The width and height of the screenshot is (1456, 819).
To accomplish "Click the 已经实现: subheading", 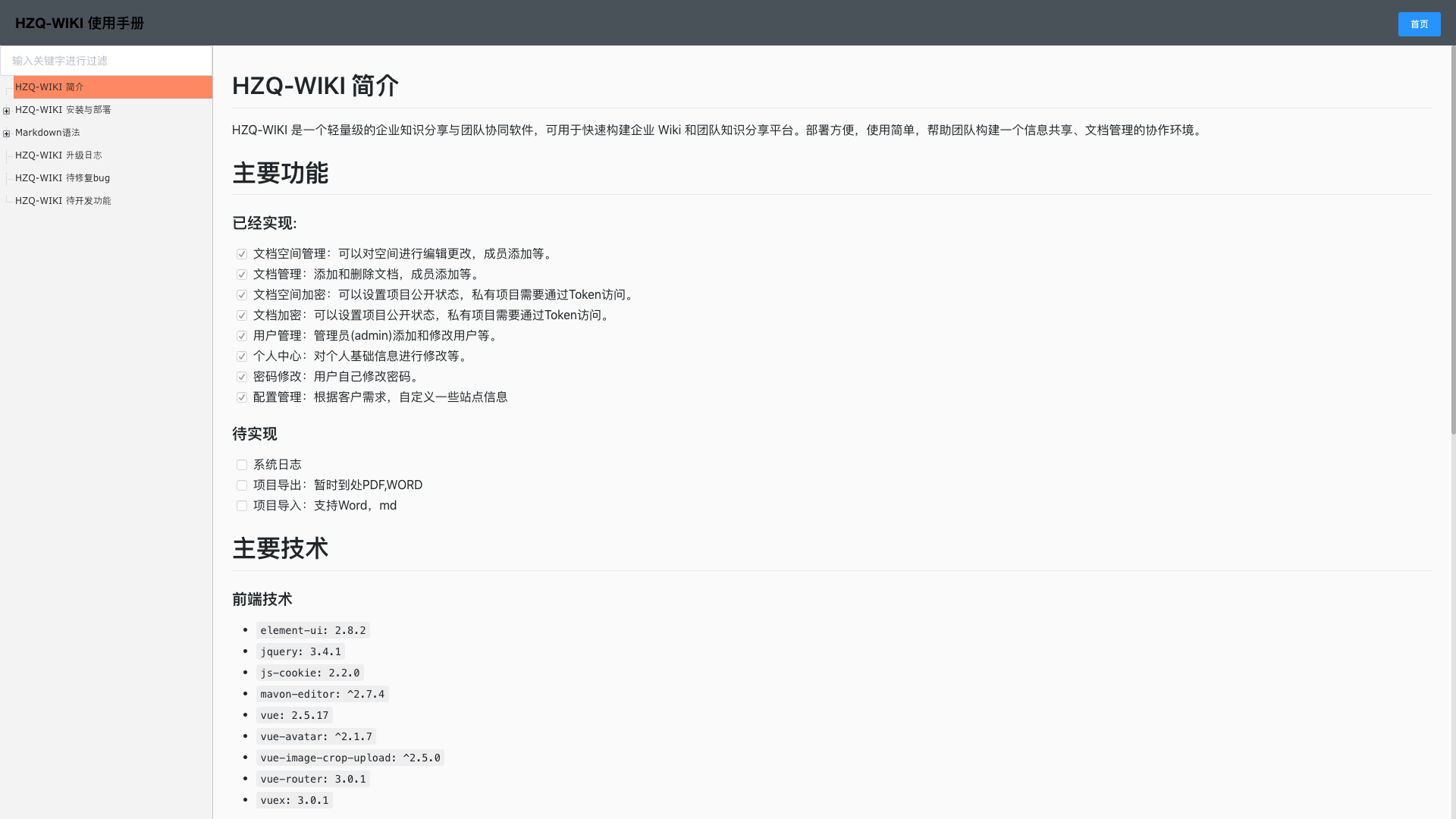I will (265, 223).
